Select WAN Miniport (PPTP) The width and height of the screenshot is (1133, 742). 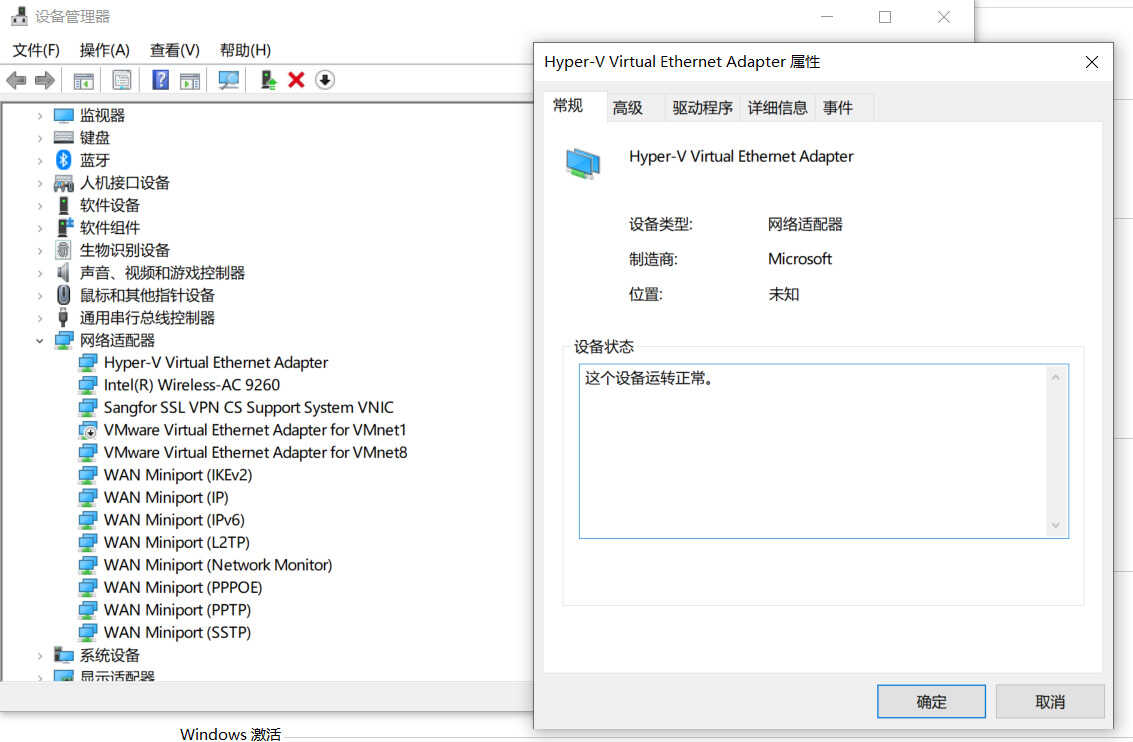point(178,610)
